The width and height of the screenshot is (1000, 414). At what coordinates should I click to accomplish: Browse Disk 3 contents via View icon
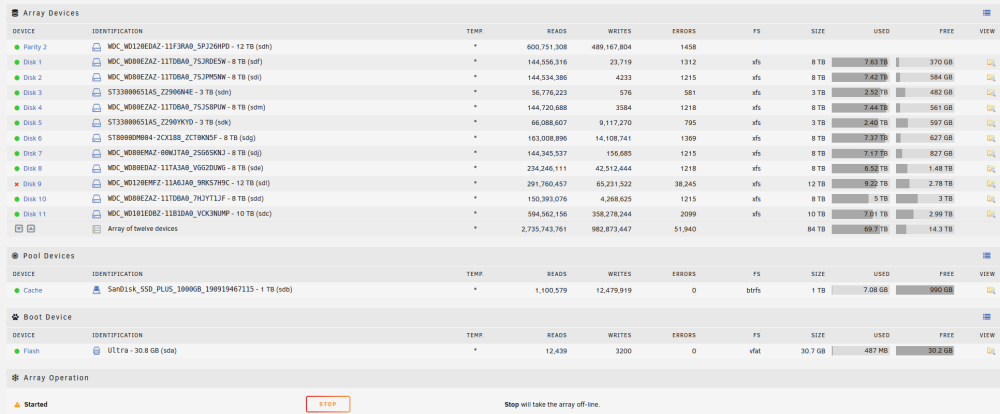pyautogui.click(x=990, y=93)
